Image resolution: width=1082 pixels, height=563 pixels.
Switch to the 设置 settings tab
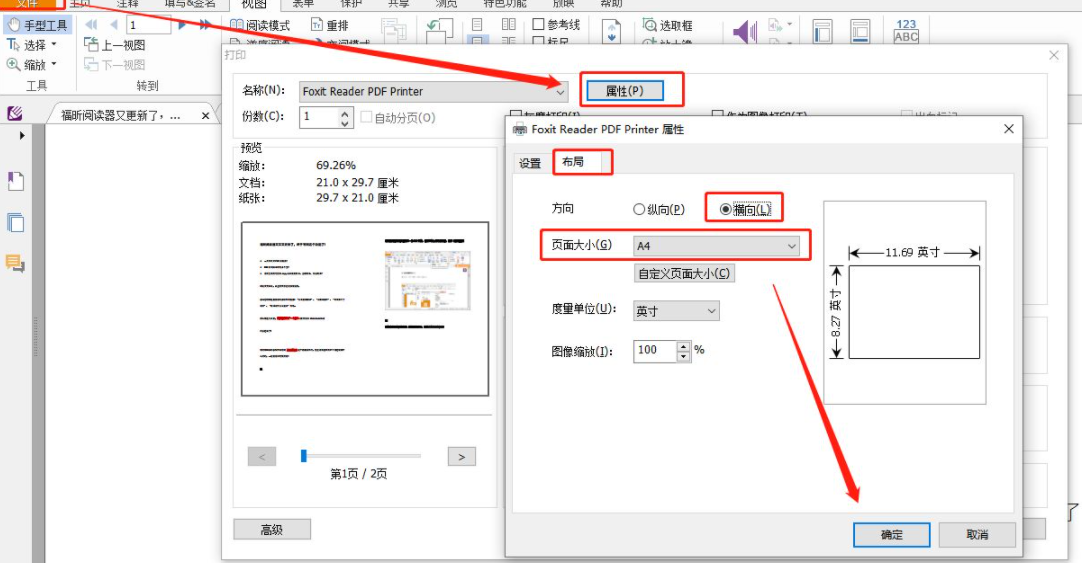(530, 163)
